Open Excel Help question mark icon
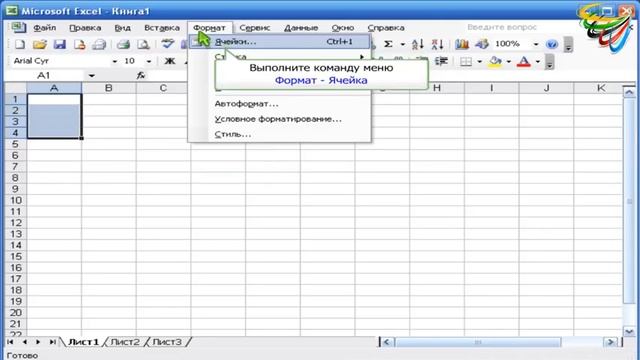The image size is (640, 360). coord(551,44)
